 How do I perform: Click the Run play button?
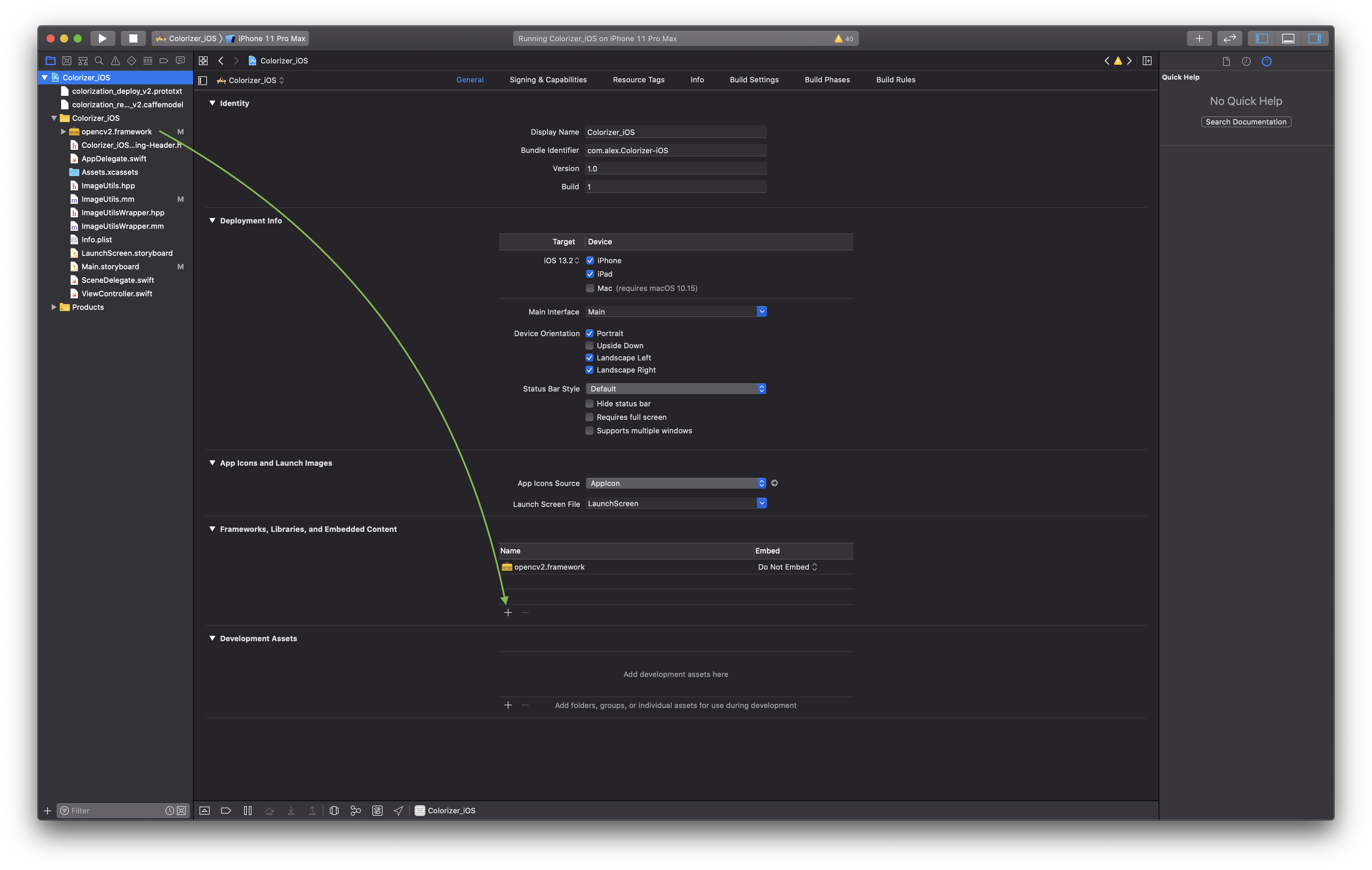103,38
